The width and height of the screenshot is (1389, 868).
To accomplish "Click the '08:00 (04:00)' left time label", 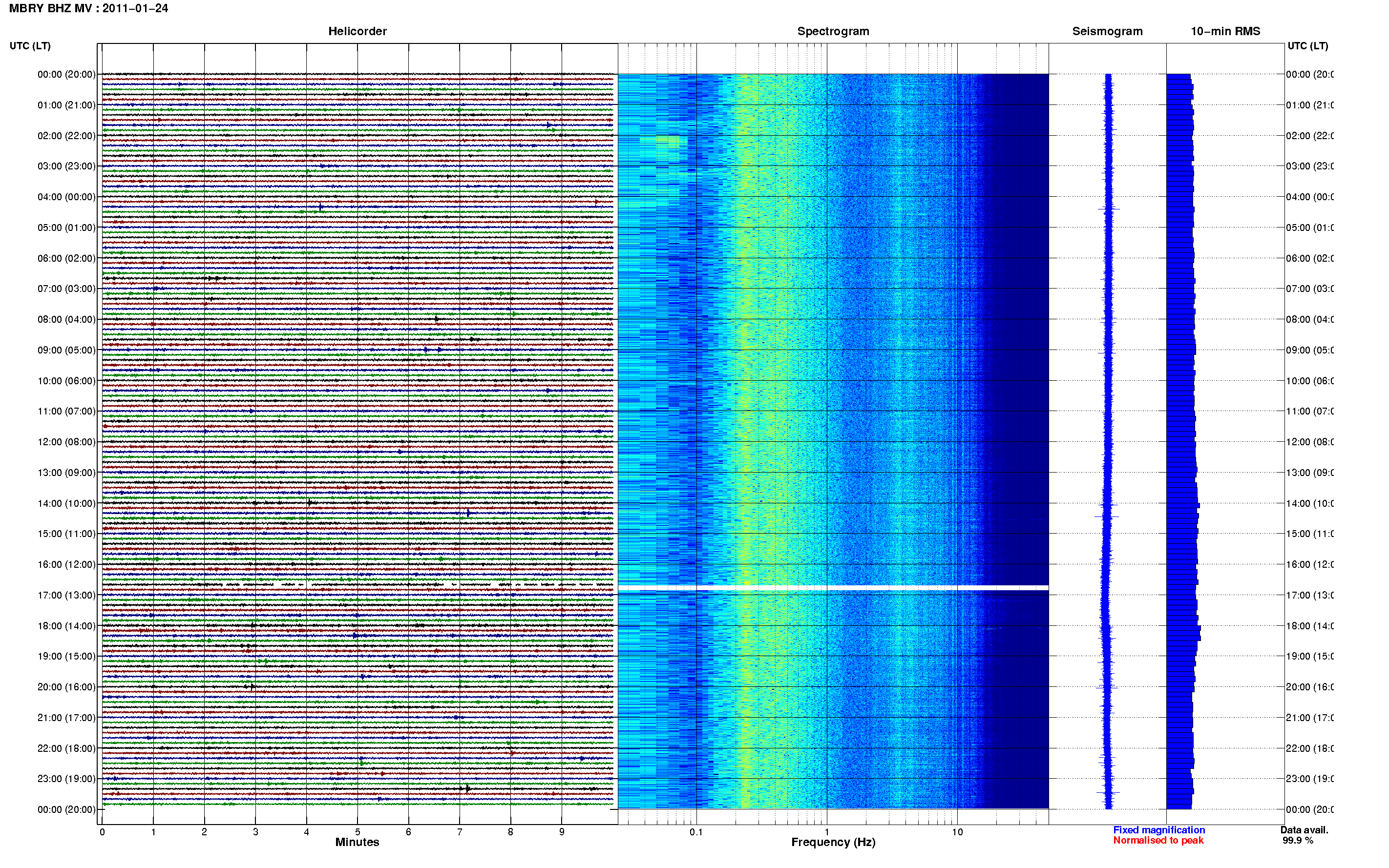I will coord(66,319).
